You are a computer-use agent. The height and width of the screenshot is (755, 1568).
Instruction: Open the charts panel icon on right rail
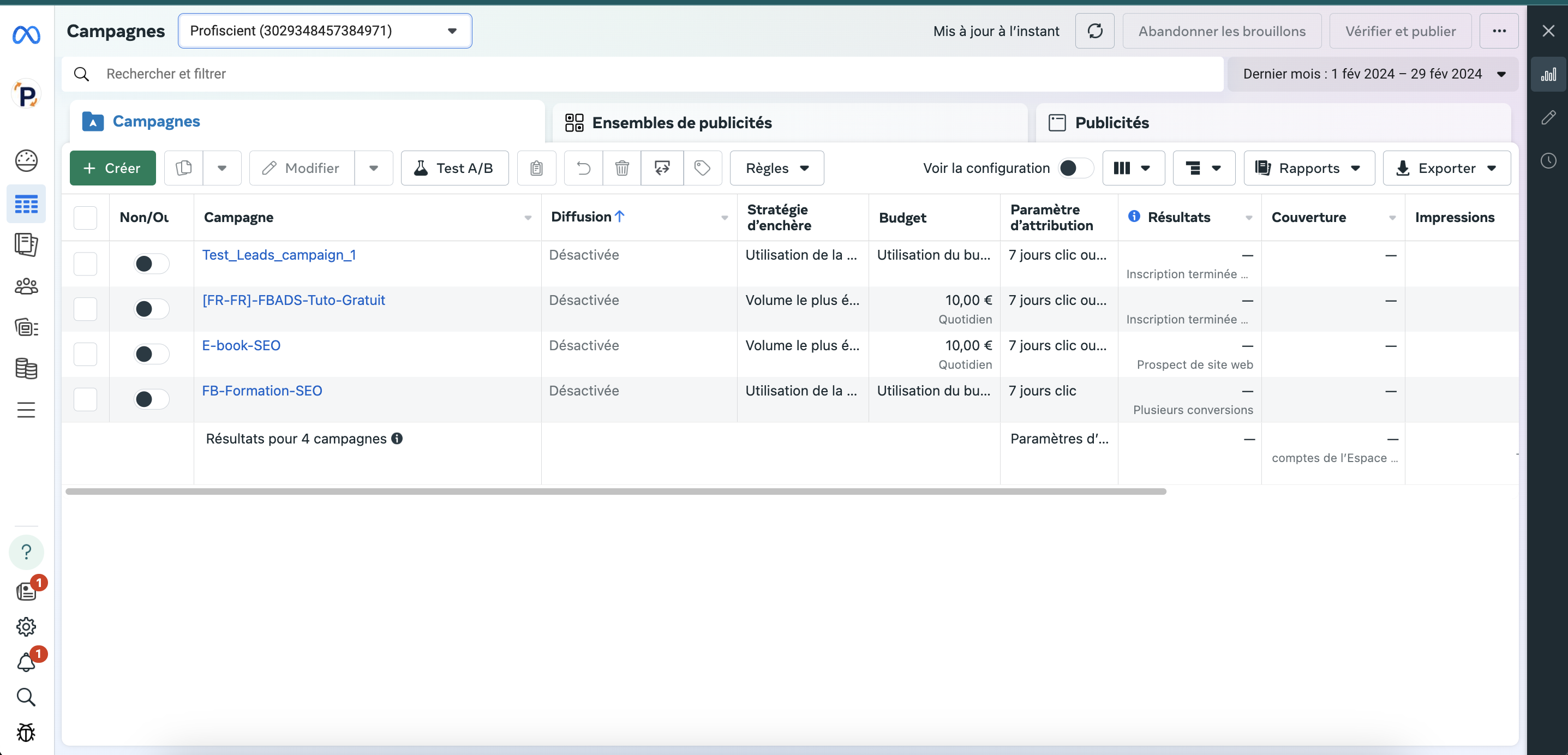click(1548, 74)
